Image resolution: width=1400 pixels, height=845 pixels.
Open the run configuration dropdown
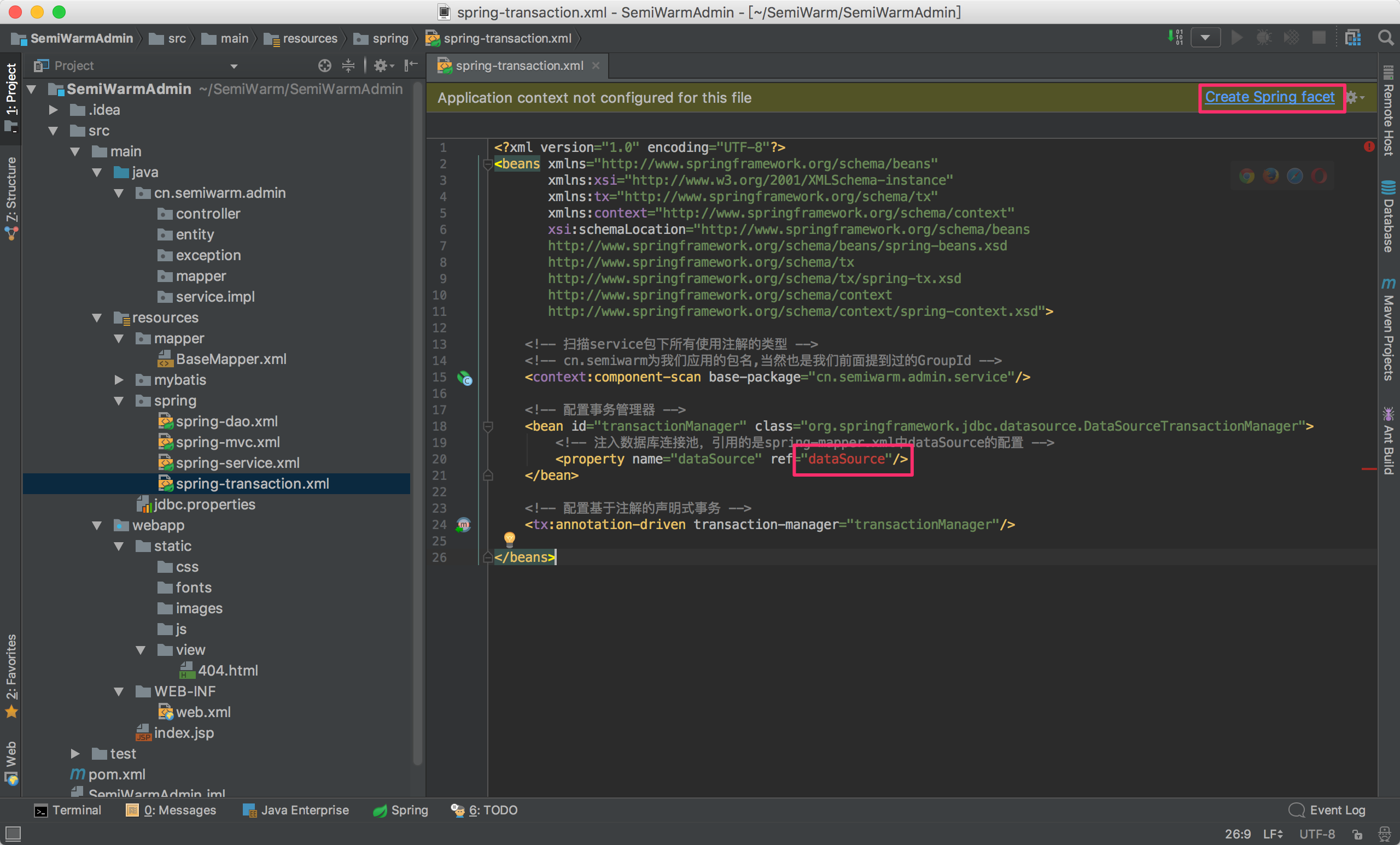click(1206, 38)
